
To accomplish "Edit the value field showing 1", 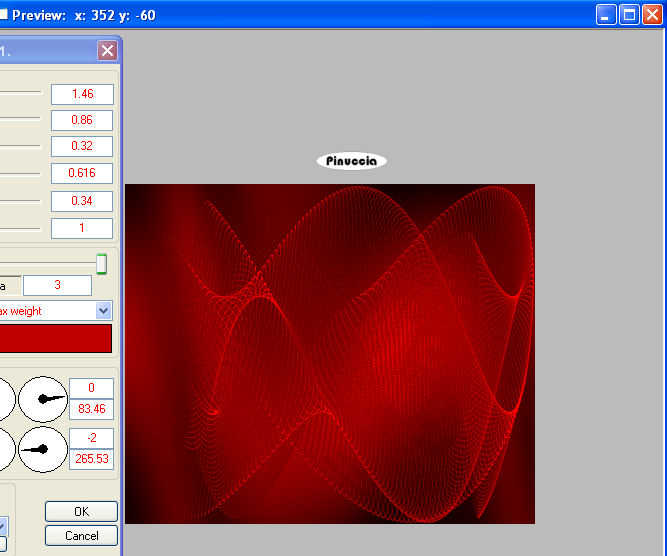I will 82,228.
